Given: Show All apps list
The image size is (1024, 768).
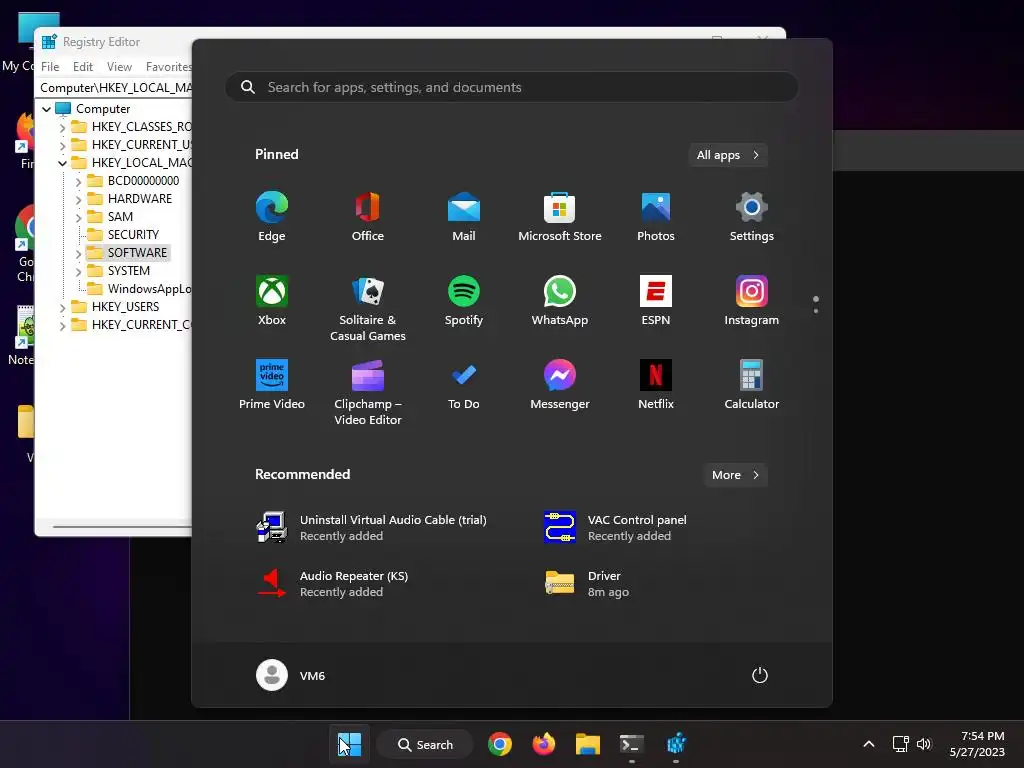Looking at the screenshot, I should coord(728,155).
